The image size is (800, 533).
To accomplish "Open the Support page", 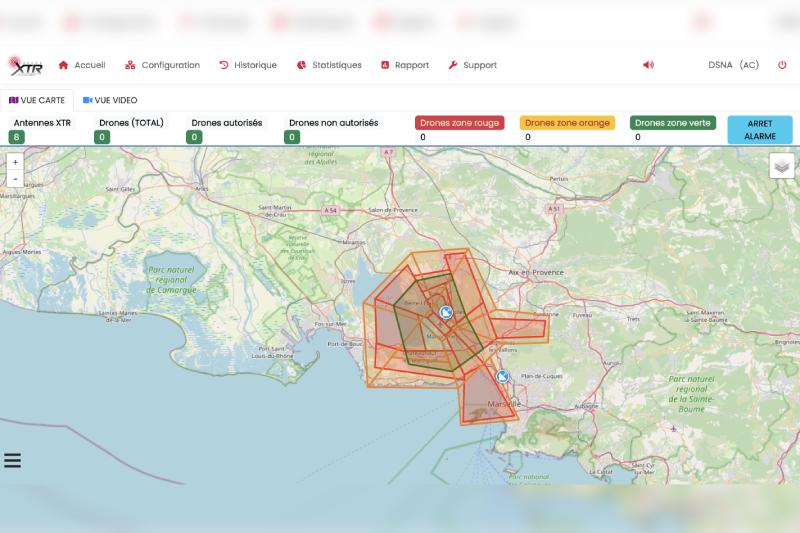I will point(472,65).
